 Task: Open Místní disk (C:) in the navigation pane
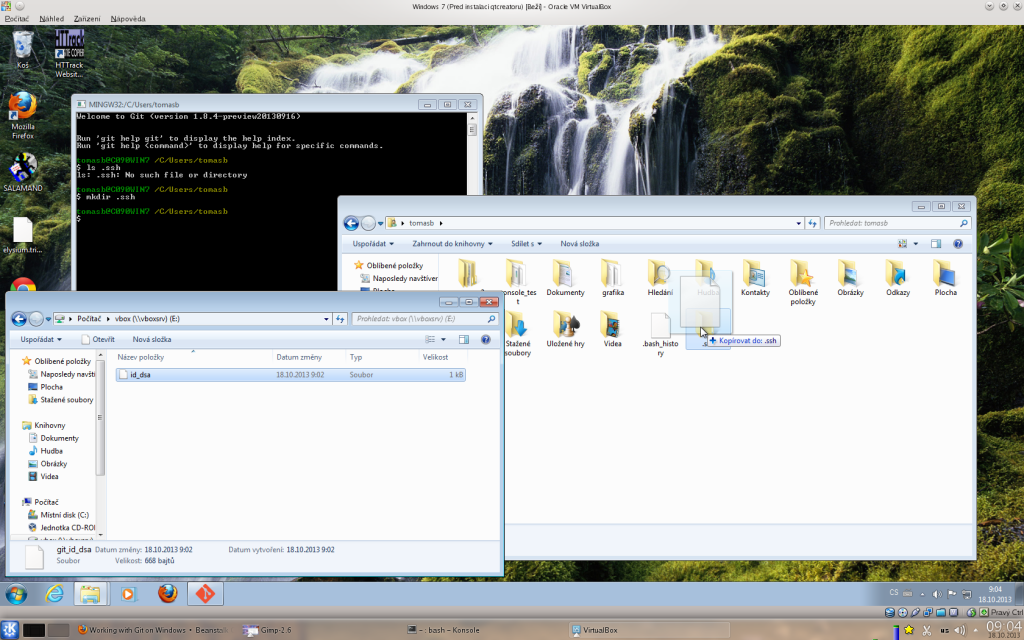point(59,515)
